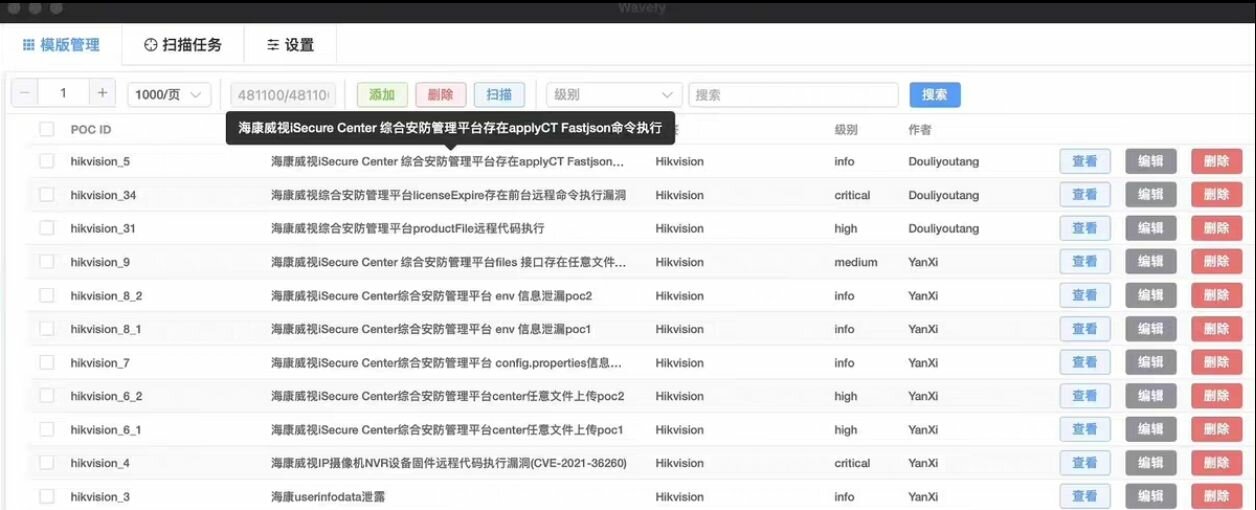Edit the hikvision_4 template
1256x510 pixels.
(1151, 463)
